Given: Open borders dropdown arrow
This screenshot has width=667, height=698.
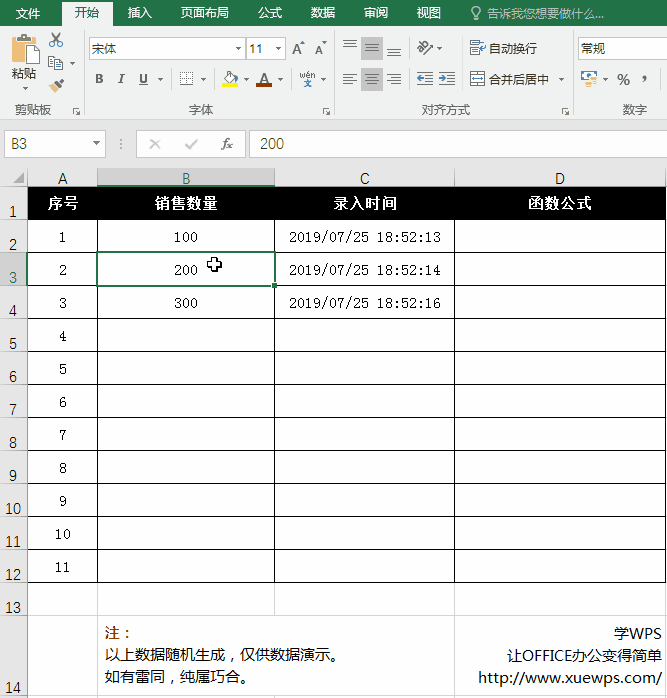Looking at the screenshot, I should [203, 80].
